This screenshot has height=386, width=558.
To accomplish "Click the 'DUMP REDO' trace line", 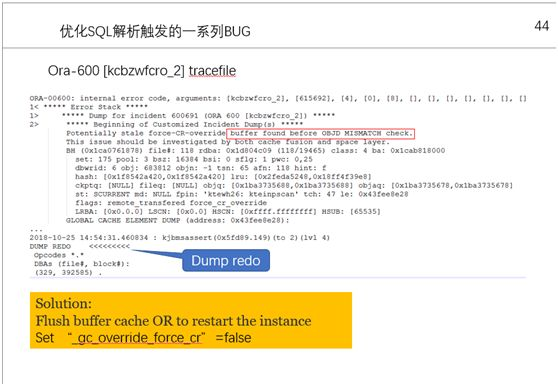I will pyautogui.click(x=80, y=246).
